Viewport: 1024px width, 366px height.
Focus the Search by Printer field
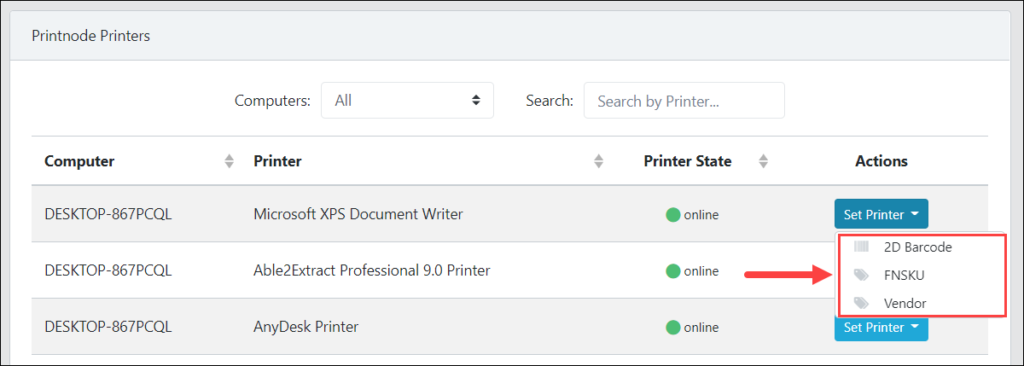point(684,101)
